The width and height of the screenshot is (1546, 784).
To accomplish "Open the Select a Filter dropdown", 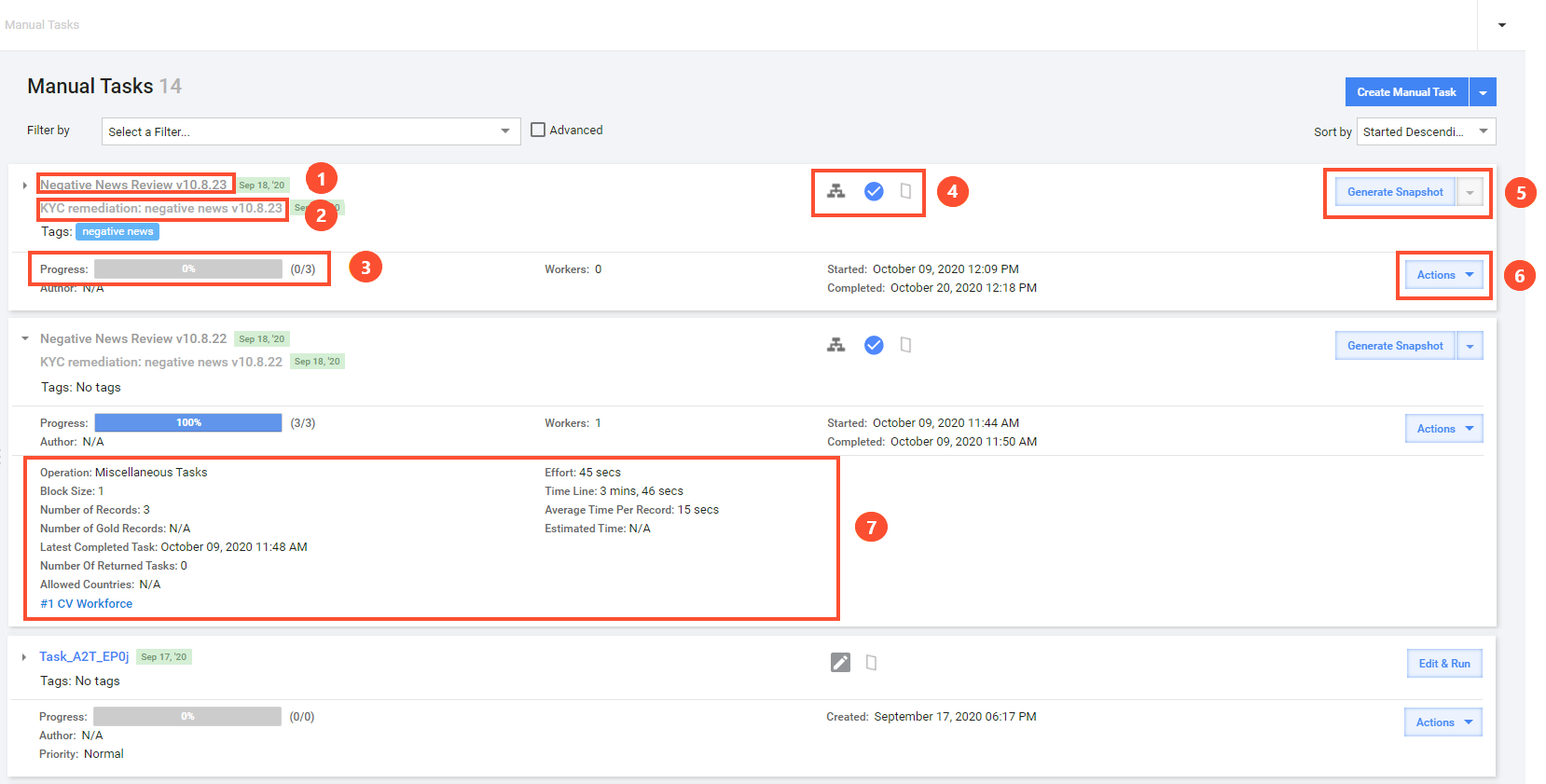I will (x=311, y=131).
